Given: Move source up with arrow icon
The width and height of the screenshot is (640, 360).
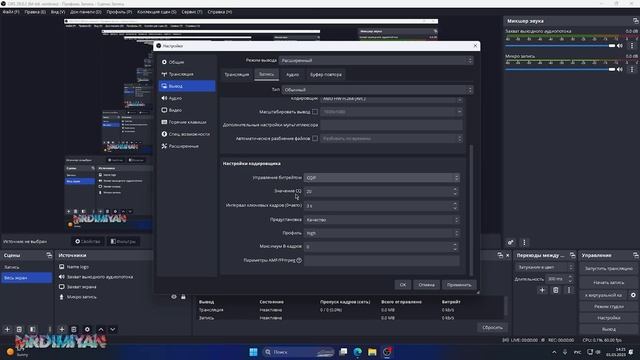Looking at the screenshot, I should coord(101,329).
